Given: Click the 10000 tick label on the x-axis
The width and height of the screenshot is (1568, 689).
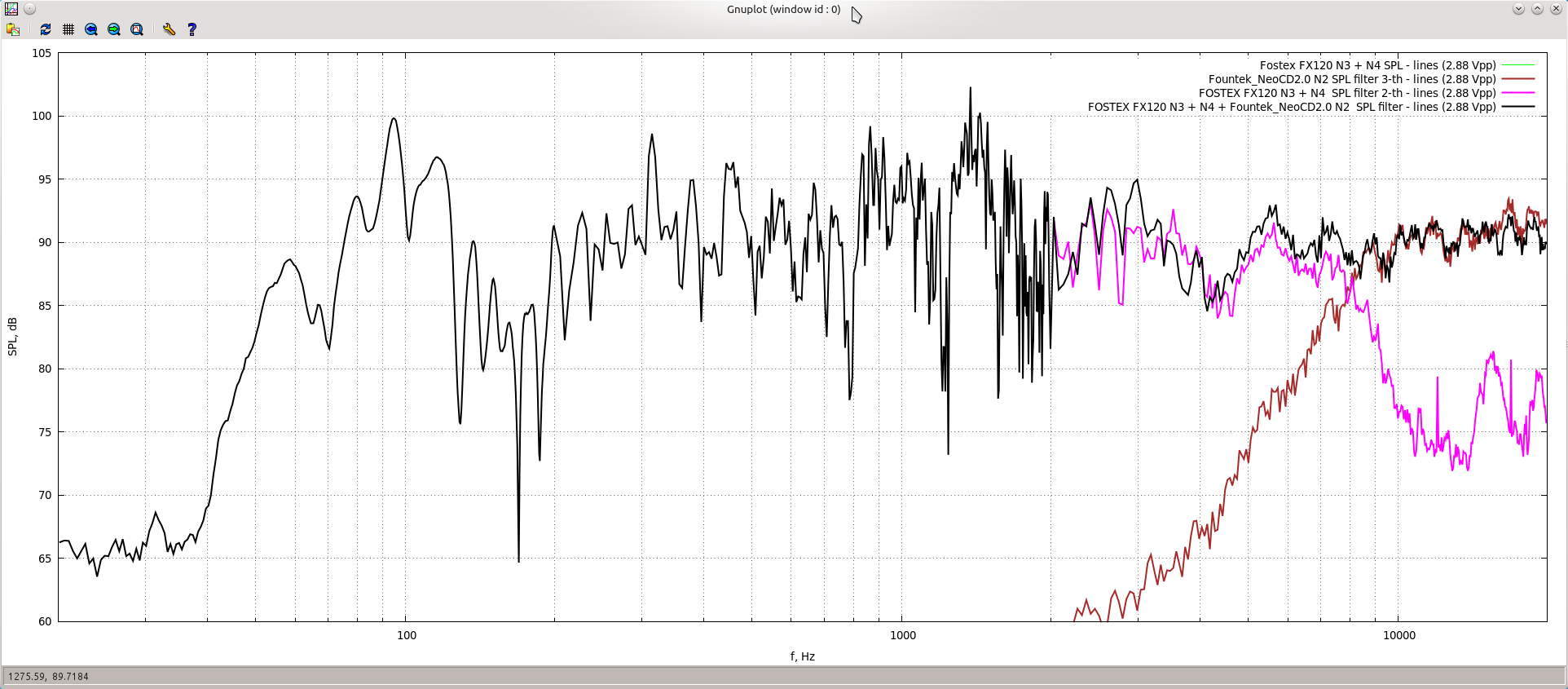Looking at the screenshot, I should pyautogui.click(x=1399, y=635).
